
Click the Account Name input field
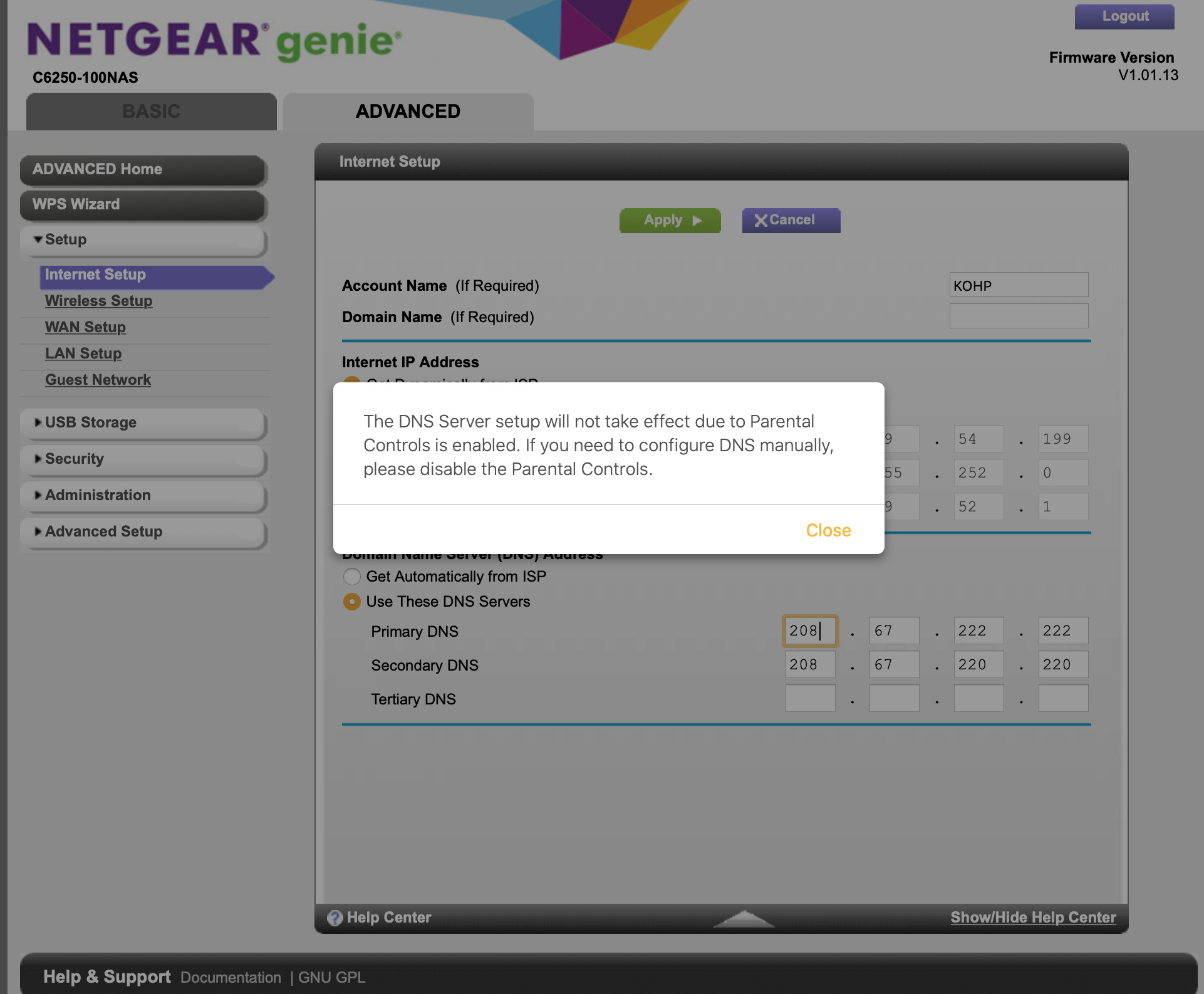(1019, 285)
